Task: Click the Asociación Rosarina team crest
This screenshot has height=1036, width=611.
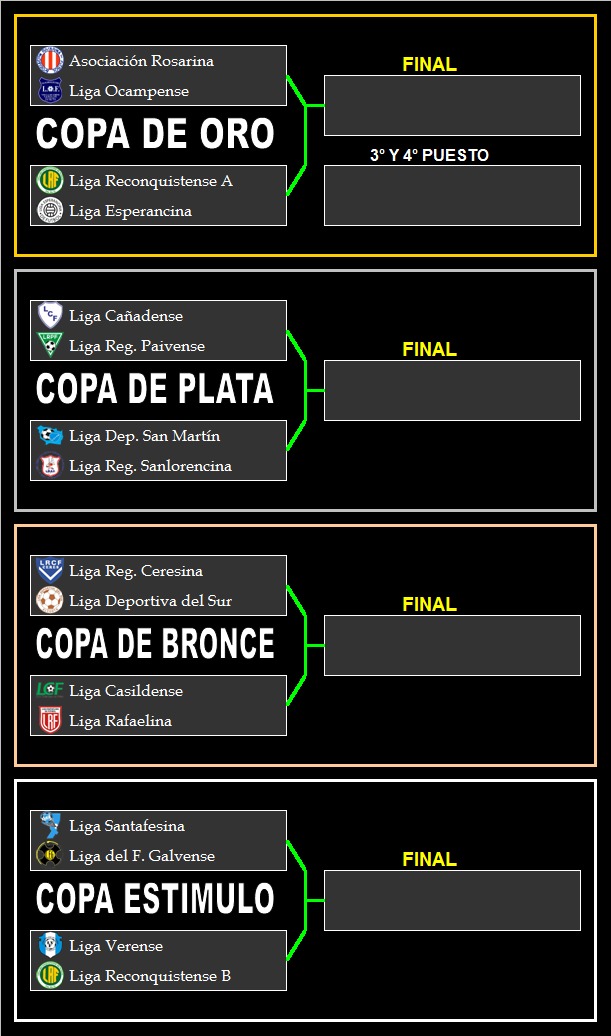Action: (50, 61)
